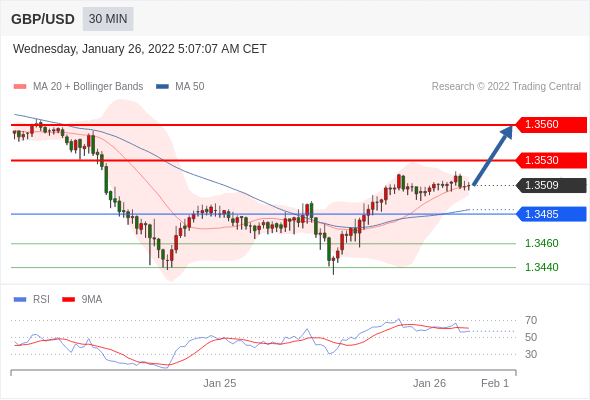Viewport: 590px width, 400px height.
Task: Click the MA 20 + Bollinger Bands legend swatch
Action: point(20,87)
